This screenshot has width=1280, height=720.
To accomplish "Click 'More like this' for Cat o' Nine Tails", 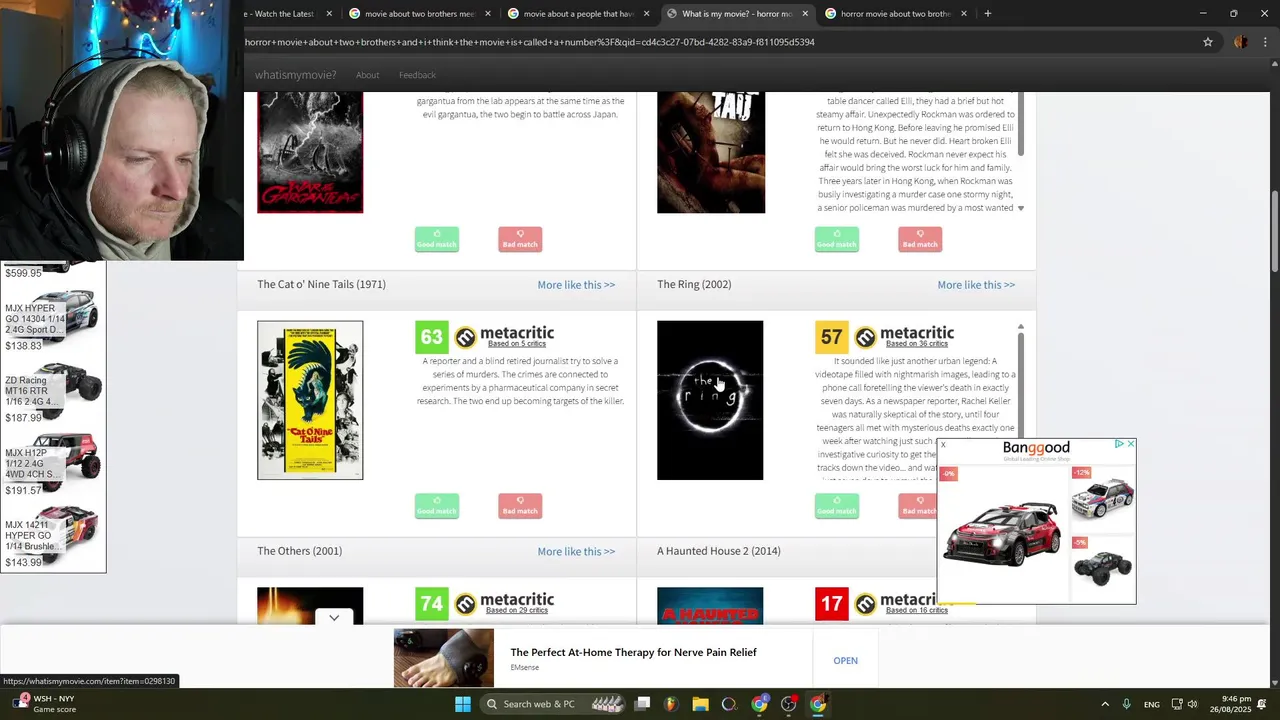I will point(576,285).
